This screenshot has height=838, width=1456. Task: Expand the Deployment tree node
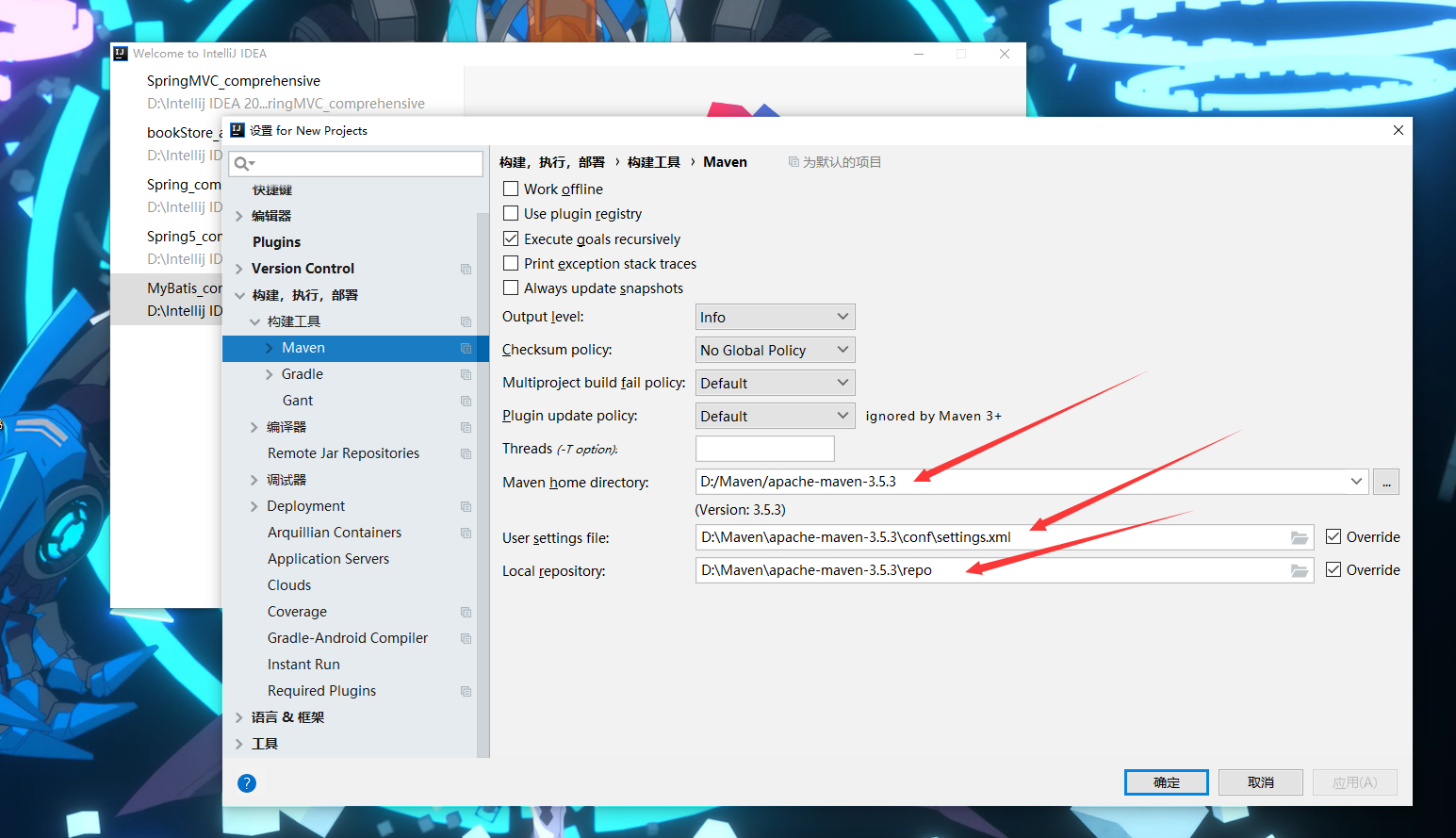[254, 506]
